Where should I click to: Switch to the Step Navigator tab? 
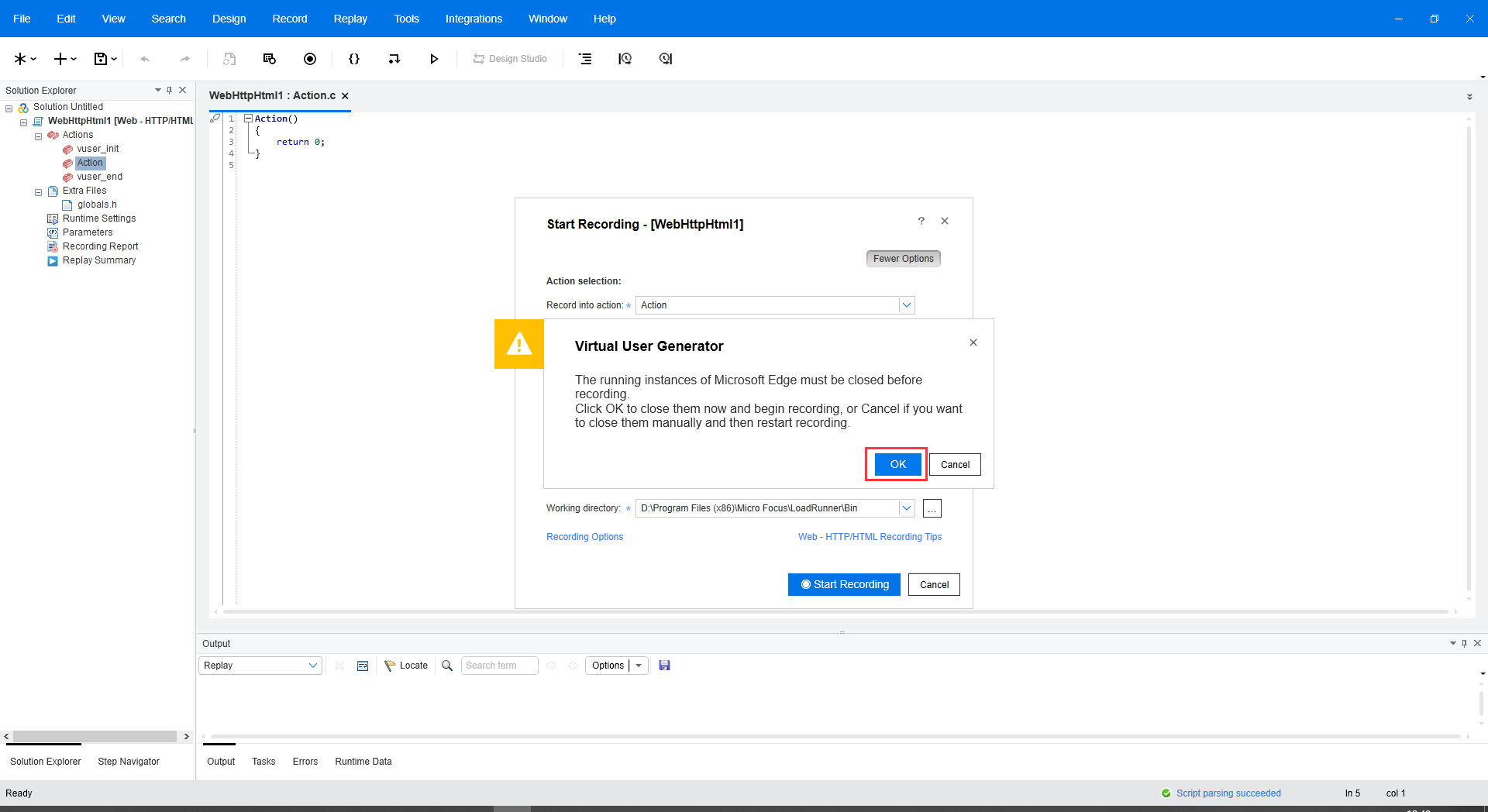(x=129, y=762)
